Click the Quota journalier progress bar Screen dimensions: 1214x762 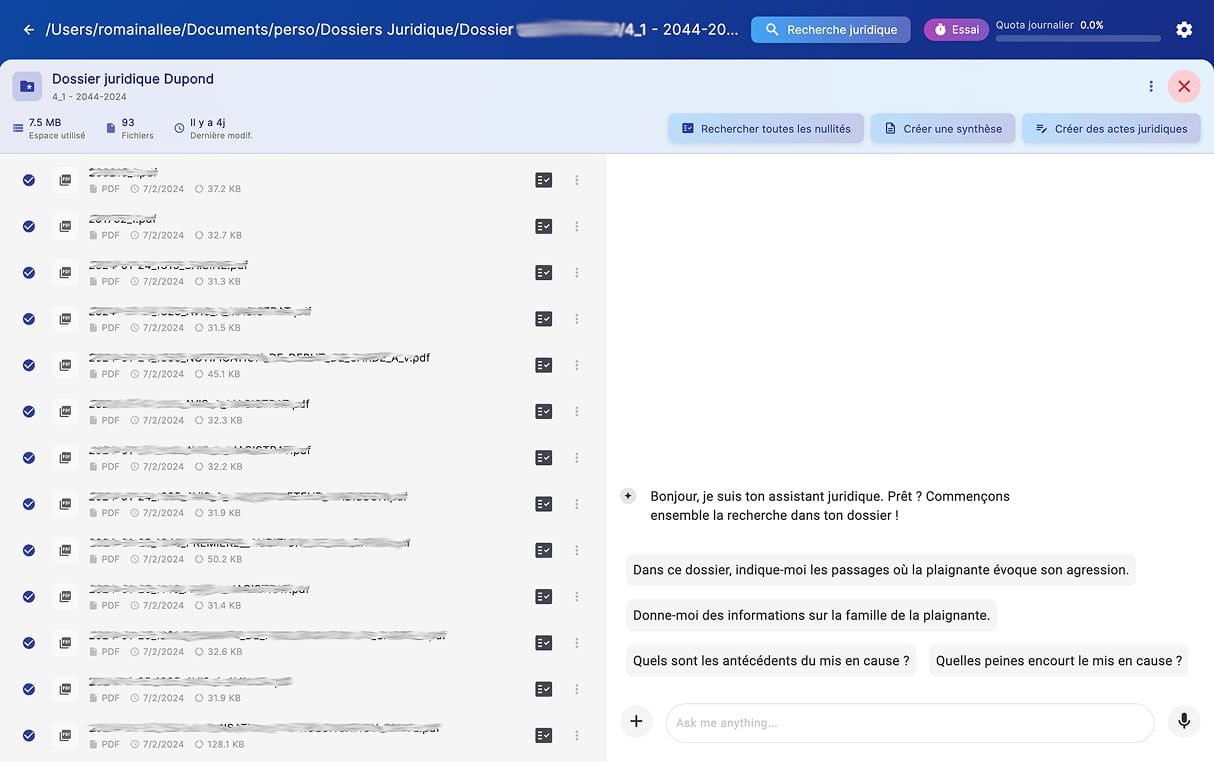coord(1078,39)
